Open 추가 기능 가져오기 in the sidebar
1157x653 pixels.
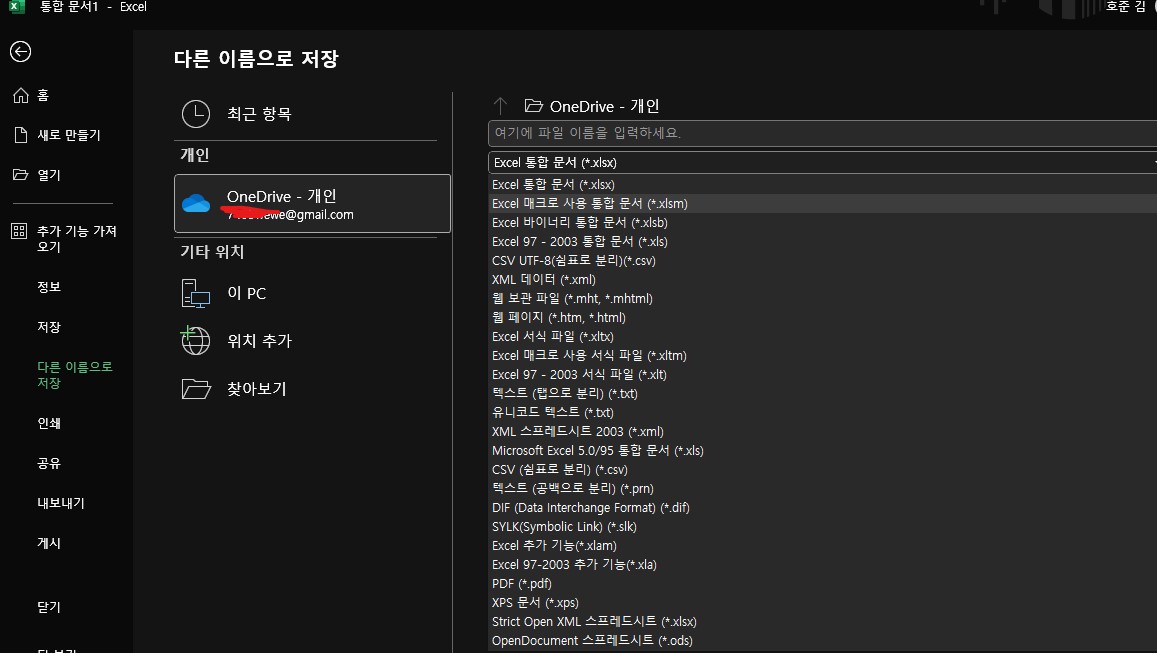click(x=77, y=239)
